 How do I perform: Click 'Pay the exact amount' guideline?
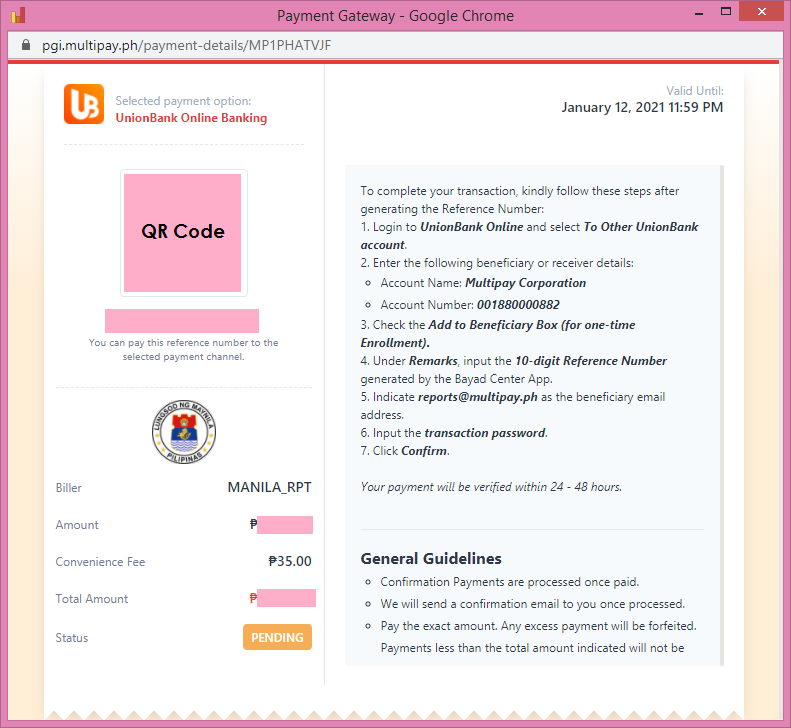click(x=538, y=626)
